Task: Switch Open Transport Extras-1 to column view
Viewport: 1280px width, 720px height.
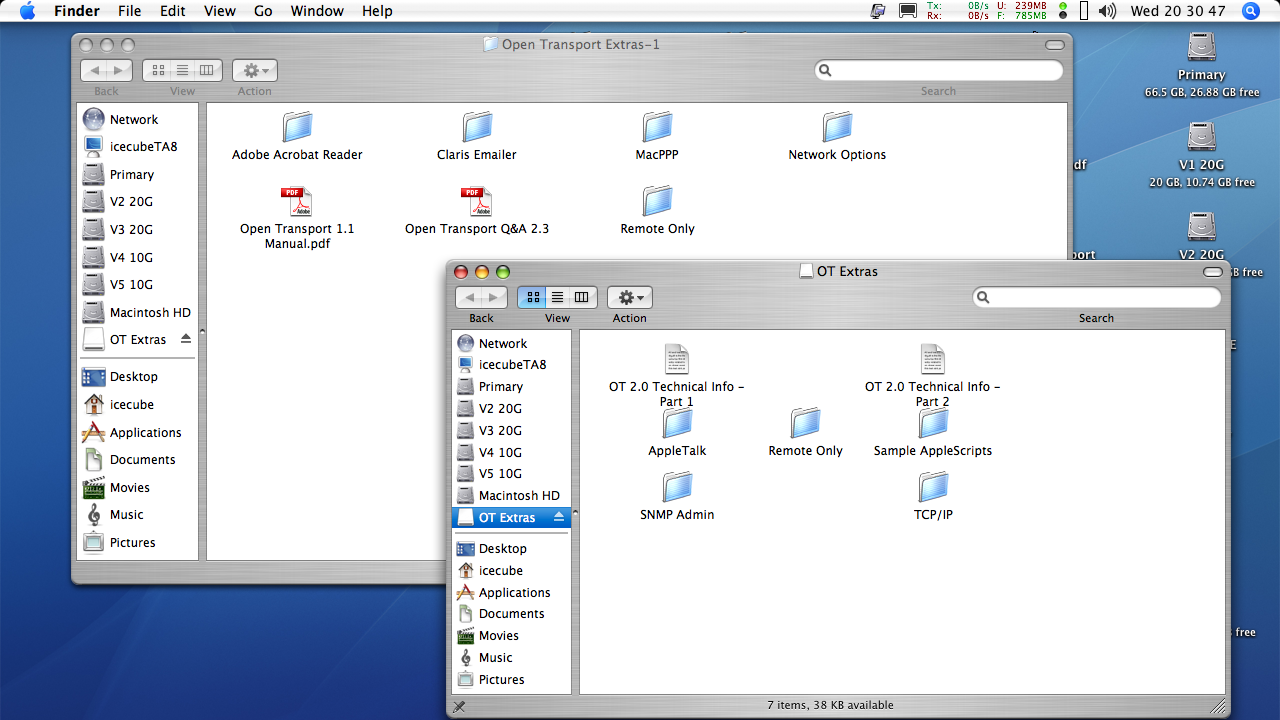Action: [x=208, y=70]
